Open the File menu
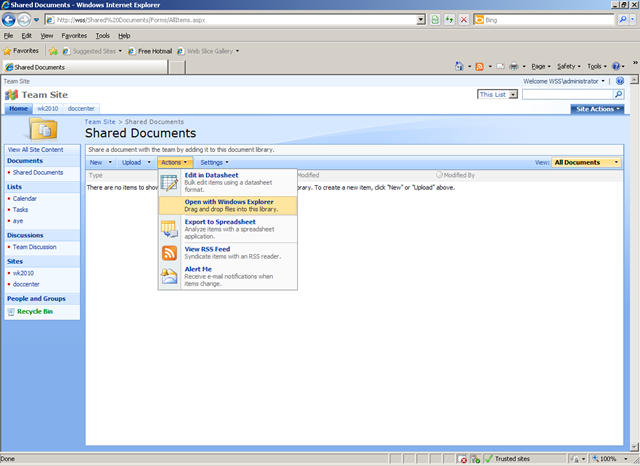Image resolution: width=640 pixels, height=466 pixels. click(x=8, y=36)
